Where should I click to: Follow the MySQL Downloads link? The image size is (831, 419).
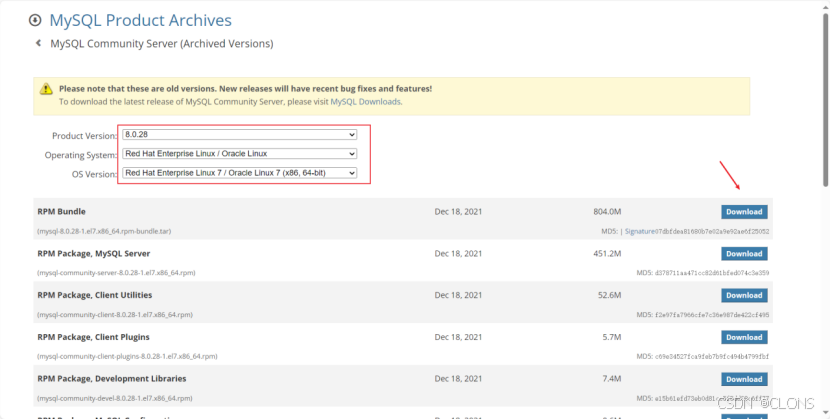pos(366,102)
